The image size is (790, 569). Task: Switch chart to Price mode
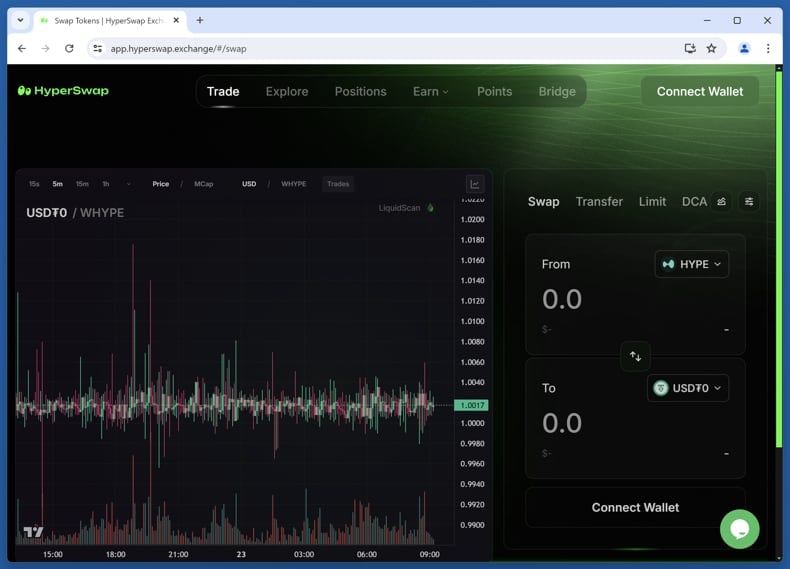(x=161, y=184)
